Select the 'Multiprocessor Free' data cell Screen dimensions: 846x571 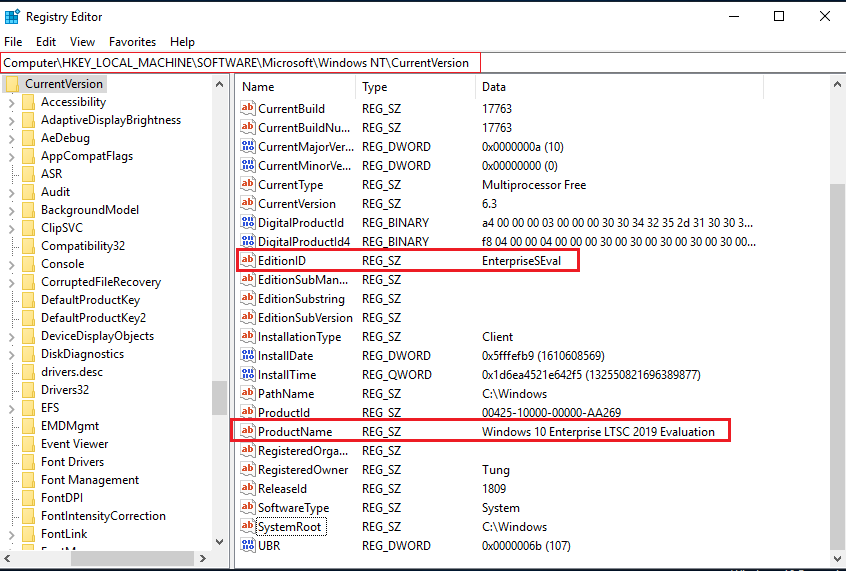pyautogui.click(x=534, y=185)
